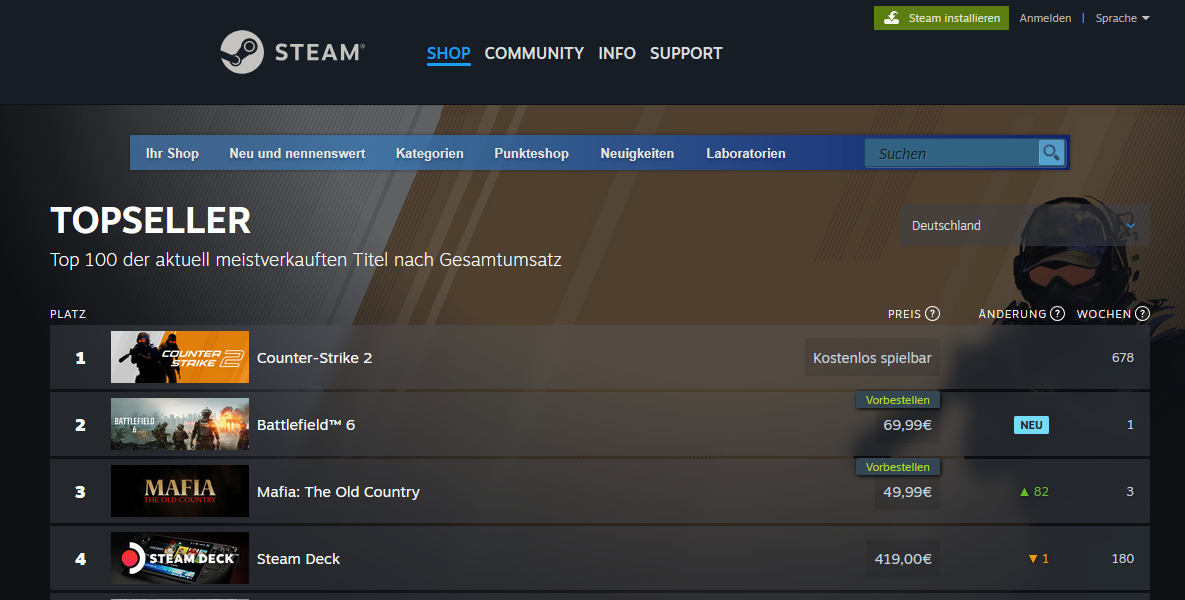Click weeks value 678 for Counter-Strike 2
Viewport: 1185px width, 600px height.
1123,358
